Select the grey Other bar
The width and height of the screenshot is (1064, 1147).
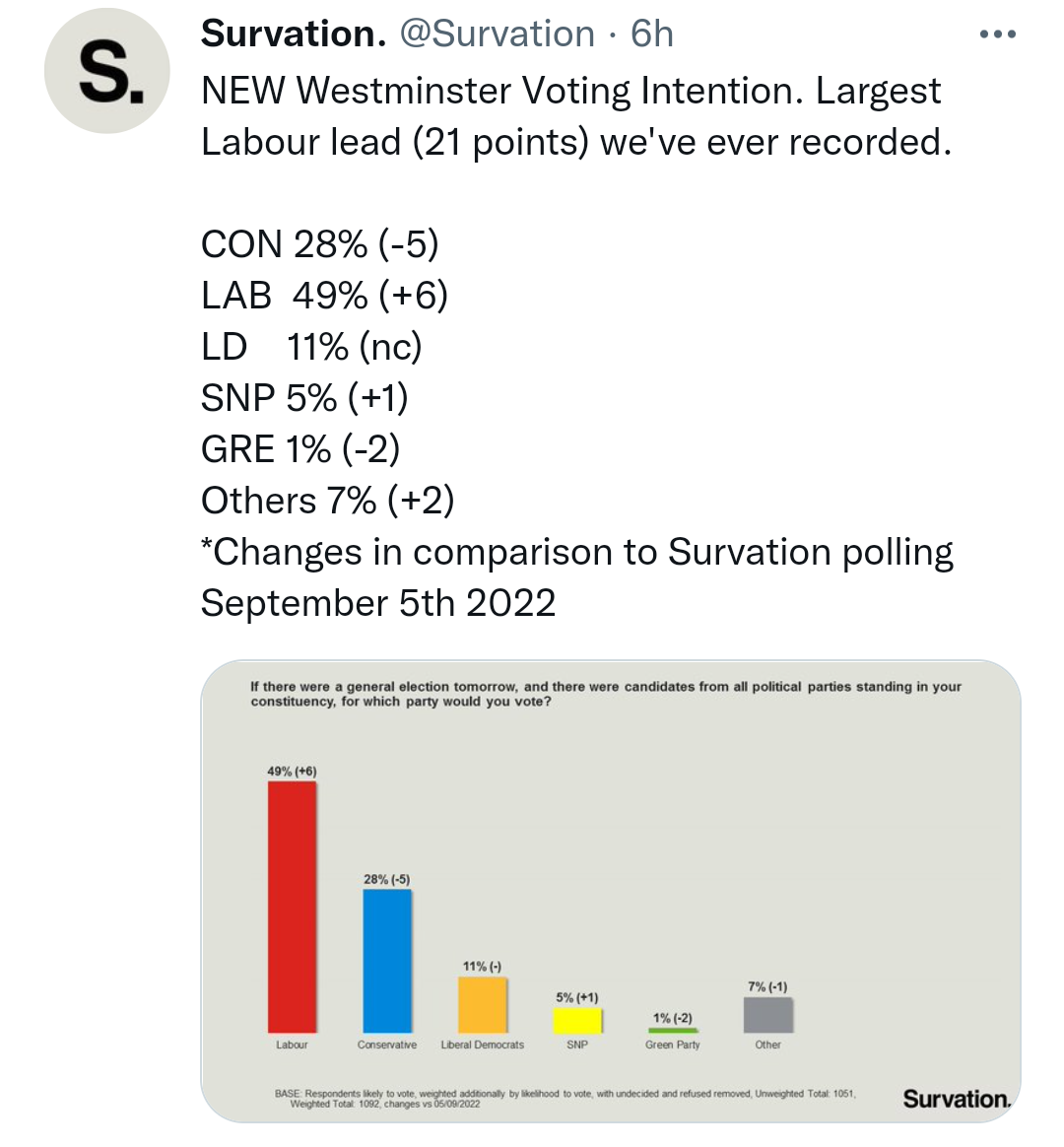tap(767, 1015)
